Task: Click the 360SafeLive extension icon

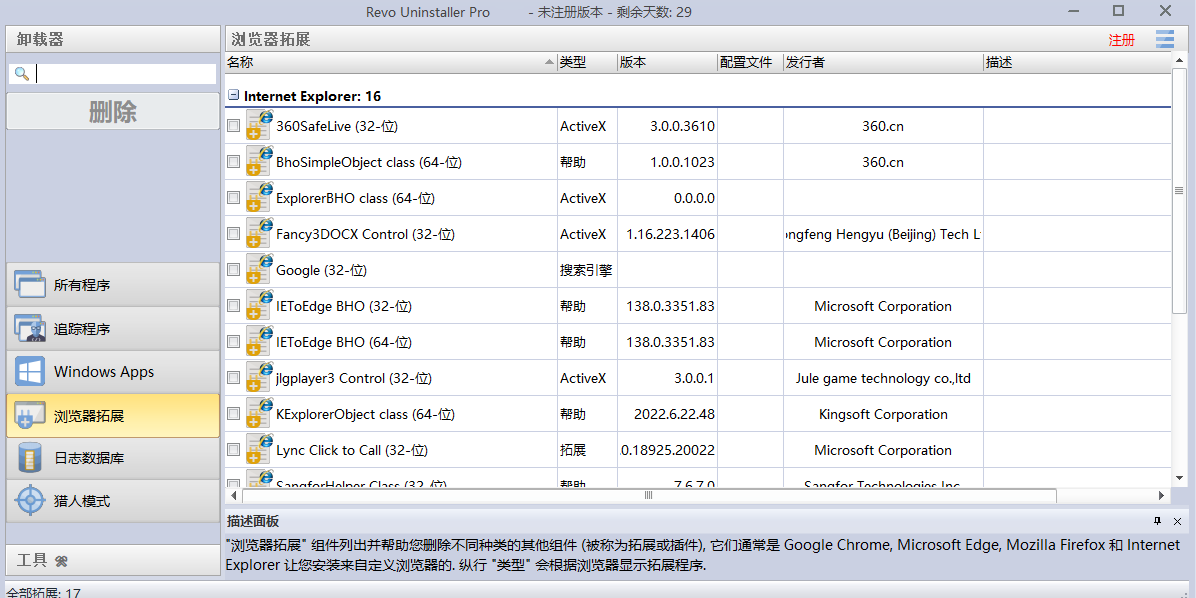Action: click(x=259, y=126)
